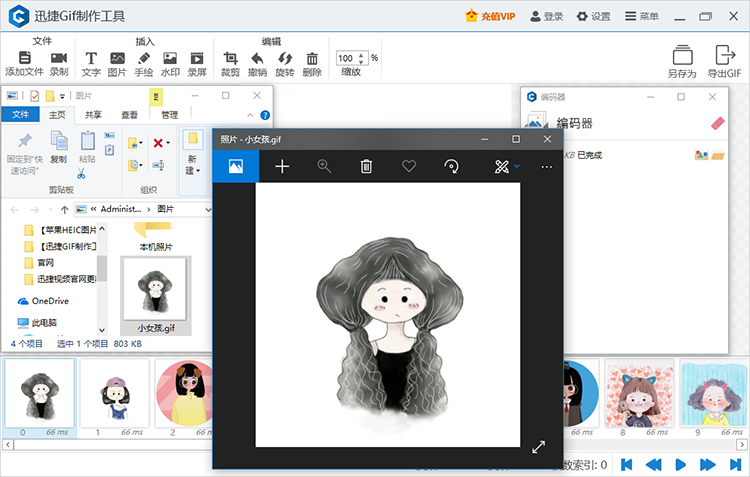Select frame 8 thumbnail in the timeline

coord(640,394)
